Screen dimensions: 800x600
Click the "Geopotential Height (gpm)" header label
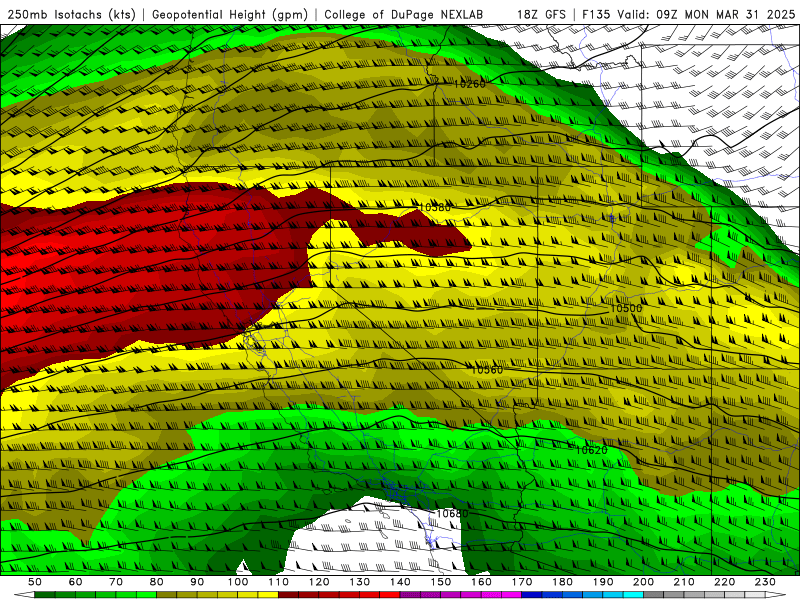tap(230, 14)
